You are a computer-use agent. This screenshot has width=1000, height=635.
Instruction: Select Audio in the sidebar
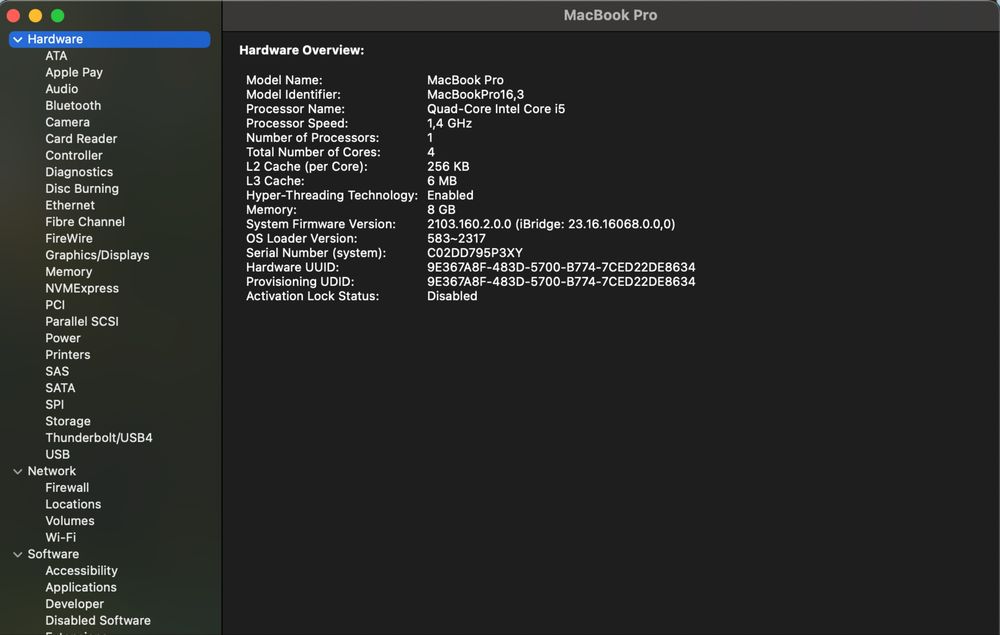click(62, 89)
